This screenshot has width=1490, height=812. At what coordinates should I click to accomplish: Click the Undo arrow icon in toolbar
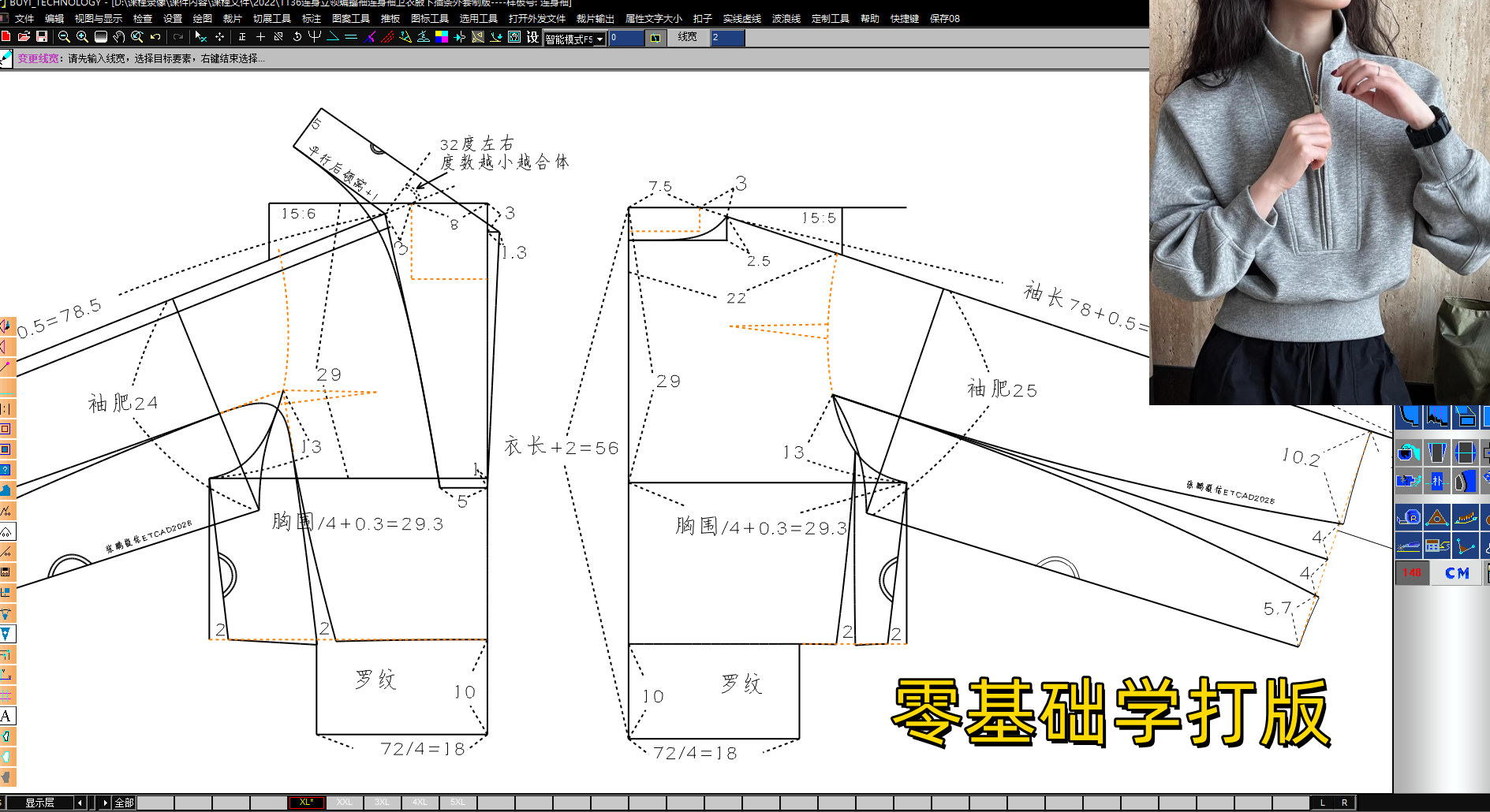(155, 37)
